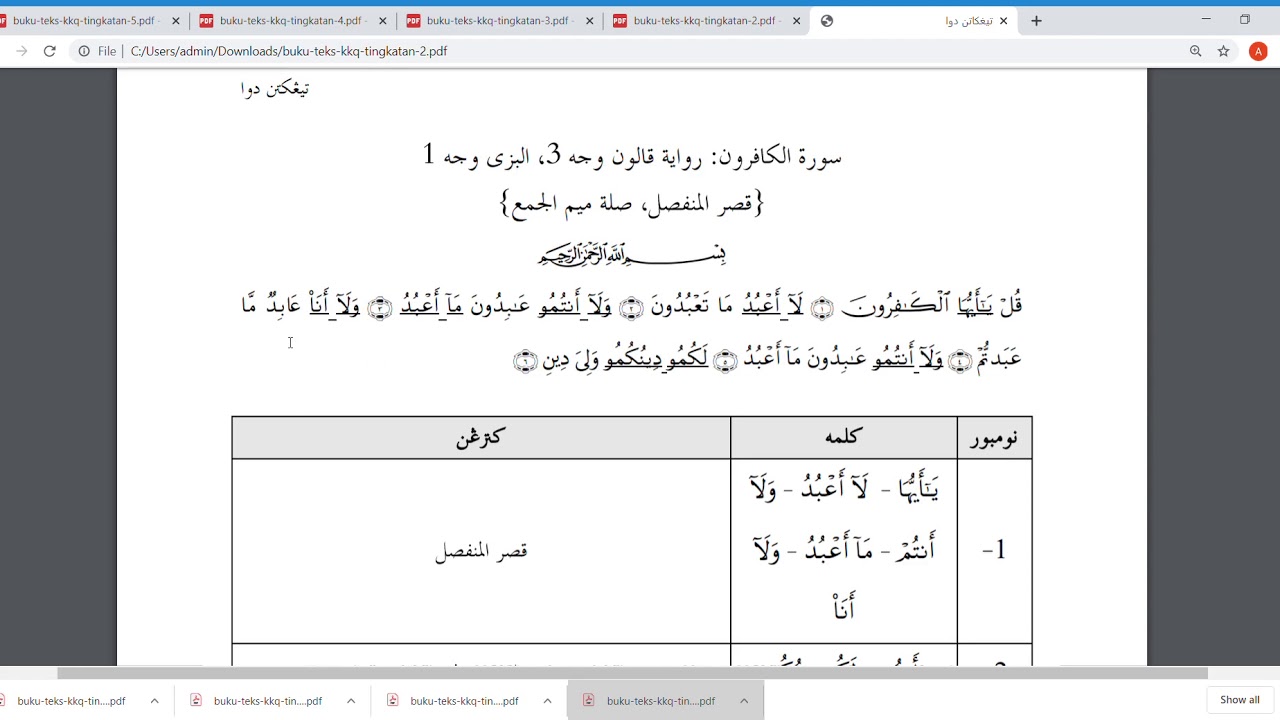This screenshot has width=1280, height=720.
Task: Click table header كترڠن
Action: pyautogui.click(x=481, y=438)
